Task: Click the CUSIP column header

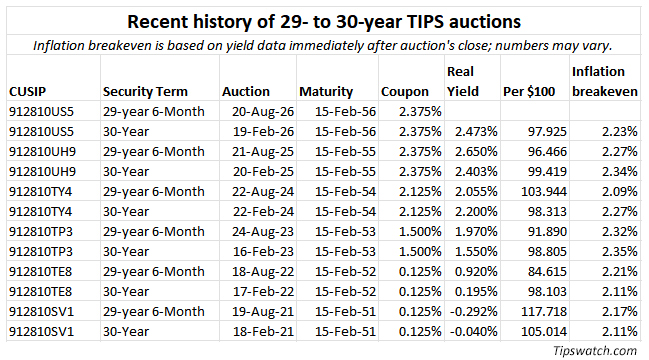Action: pyautogui.click(x=27, y=91)
